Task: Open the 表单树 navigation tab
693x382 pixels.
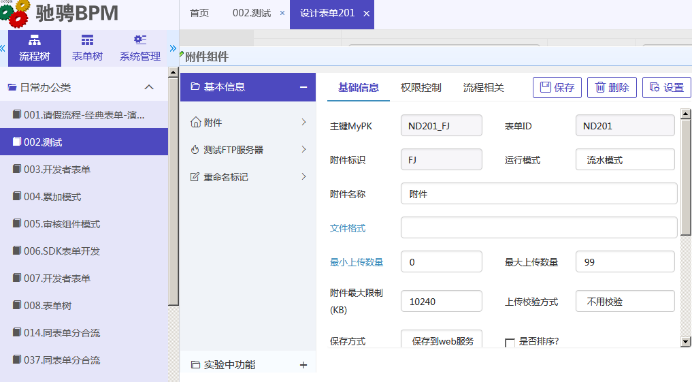Action: click(87, 49)
